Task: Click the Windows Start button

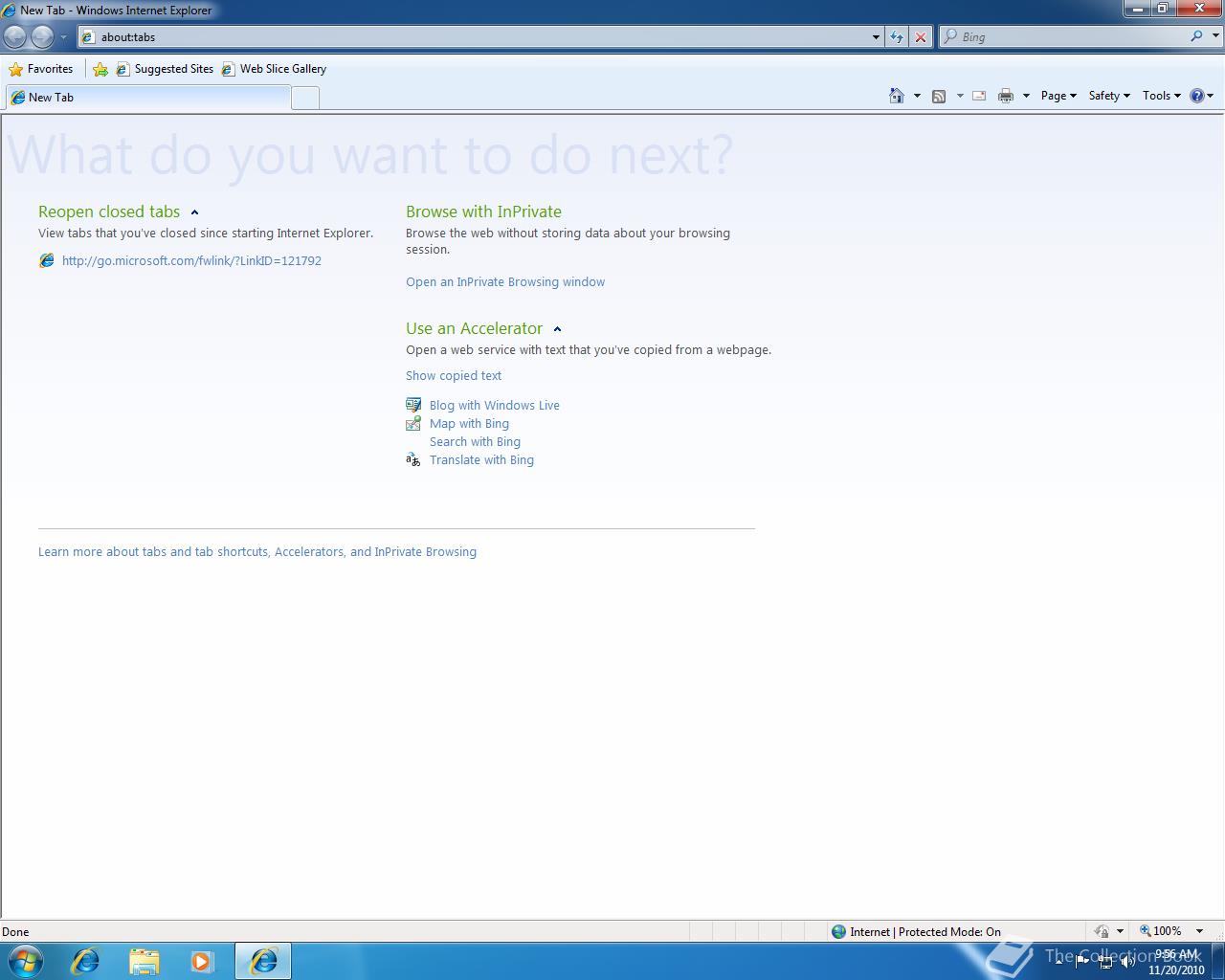Action: [26, 961]
